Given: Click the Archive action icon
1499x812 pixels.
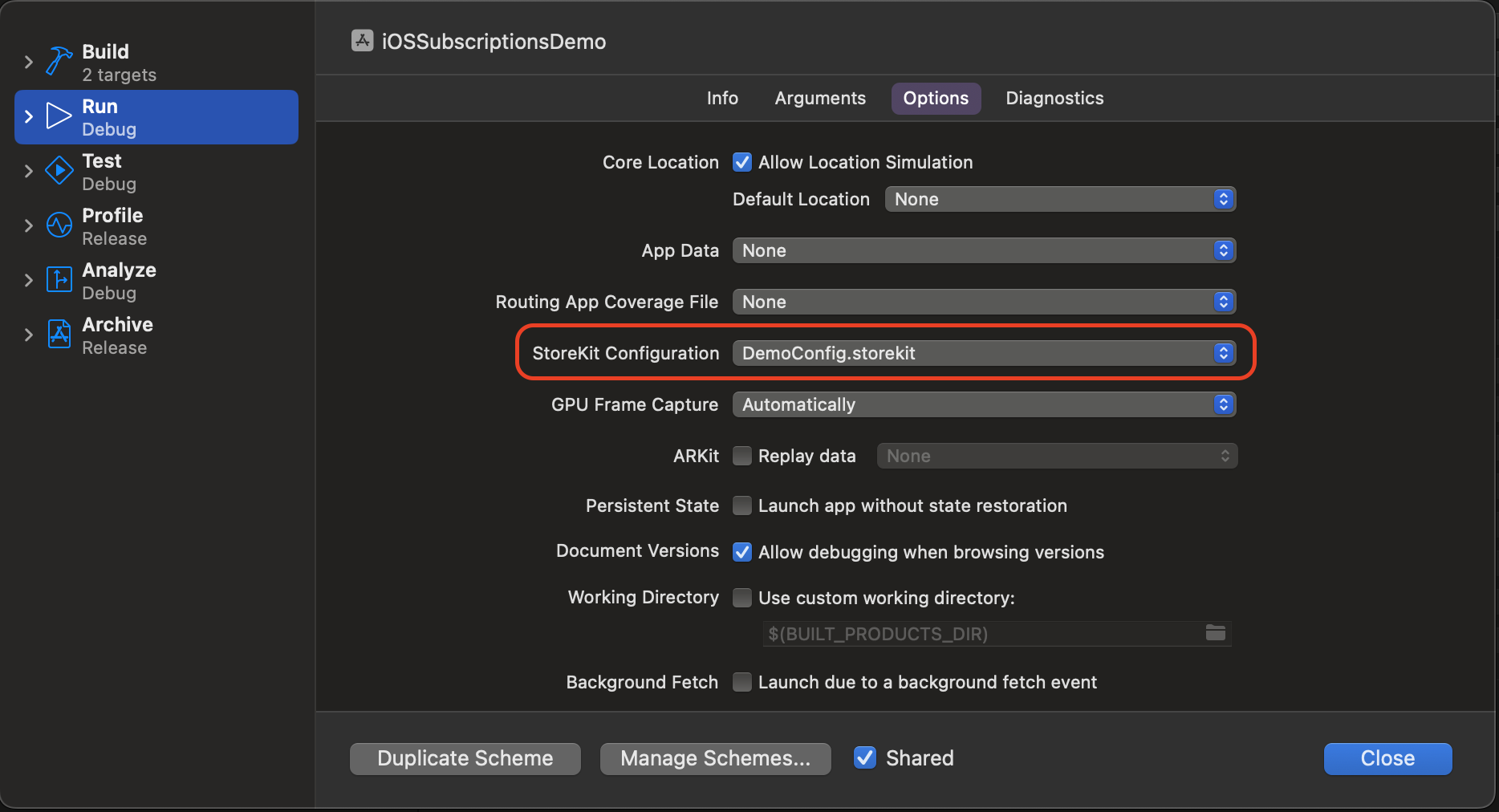Looking at the screenshot, I should tap(59, 335).
